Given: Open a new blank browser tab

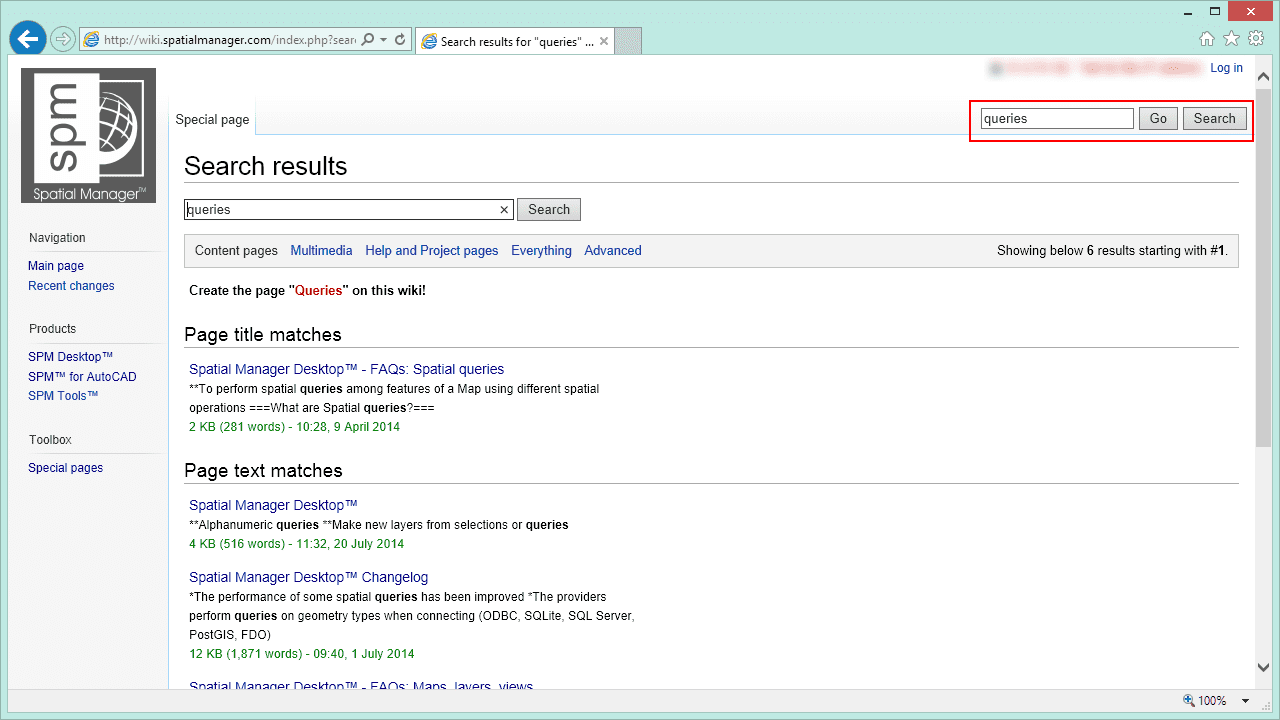Looking at the screenshot, I should (627, 41).
